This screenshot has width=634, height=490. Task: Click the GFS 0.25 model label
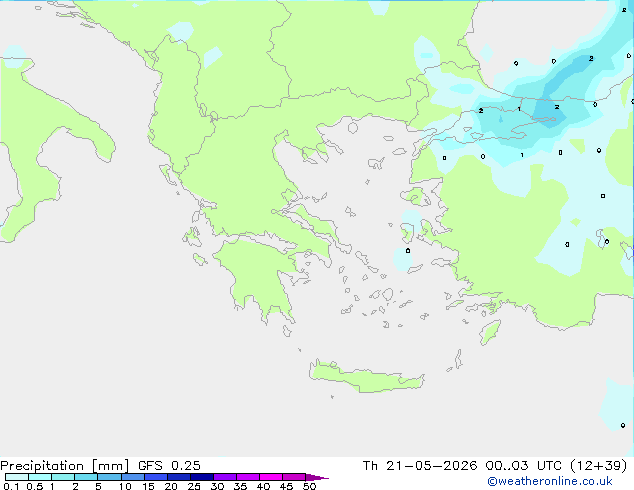[169, 466]
